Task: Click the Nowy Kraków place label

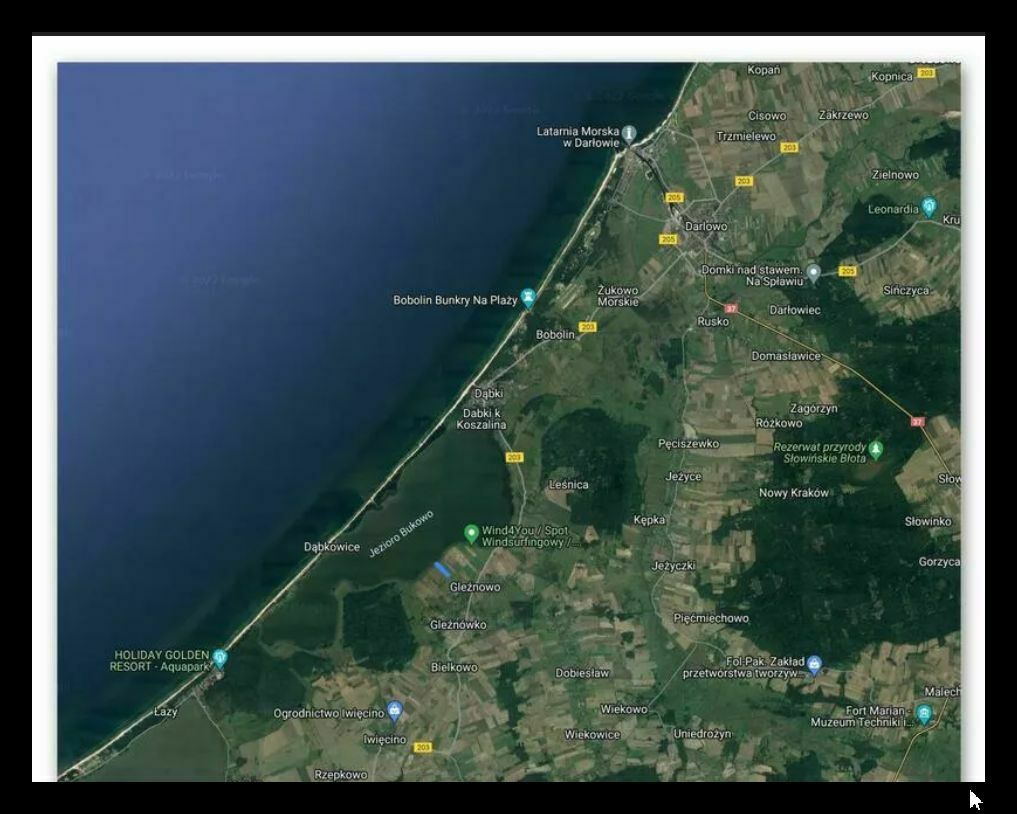Action: (x=794, y=493)
